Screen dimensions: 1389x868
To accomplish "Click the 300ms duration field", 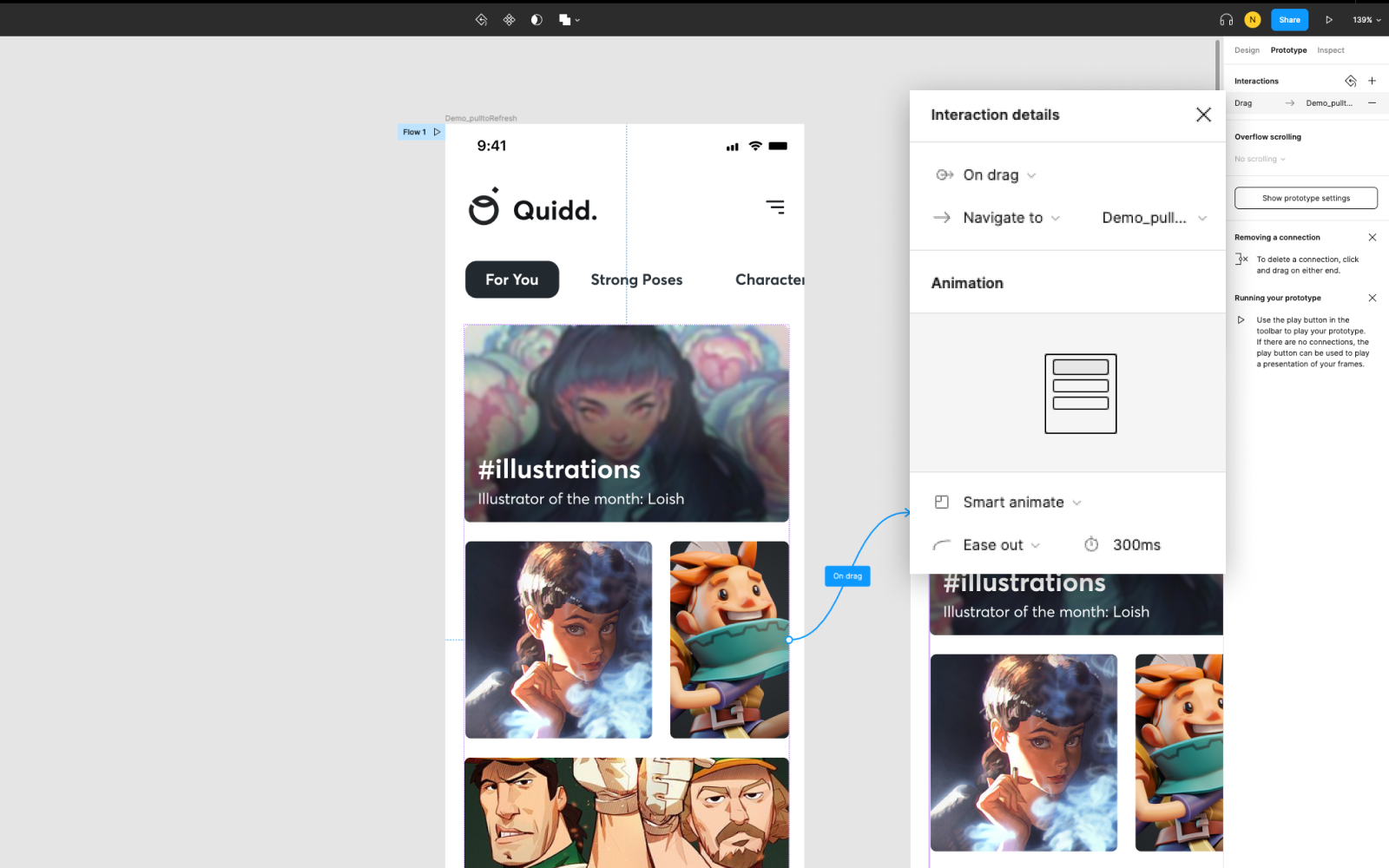I will [x=1136, y=545].
